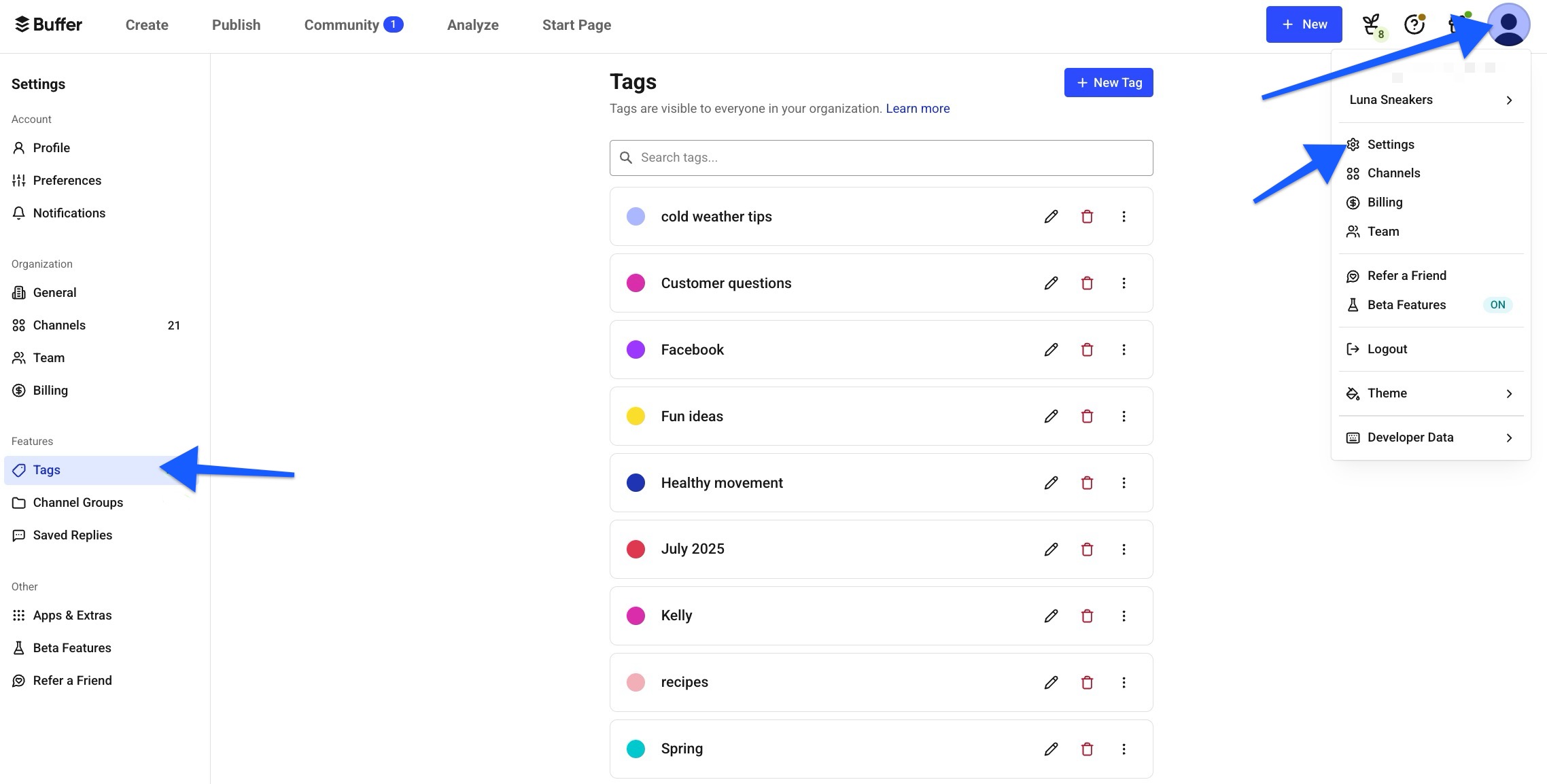Viewport: 1547px width, 784px height.
Task: Delete the July 2025 tag
Action: point(1087,549)
